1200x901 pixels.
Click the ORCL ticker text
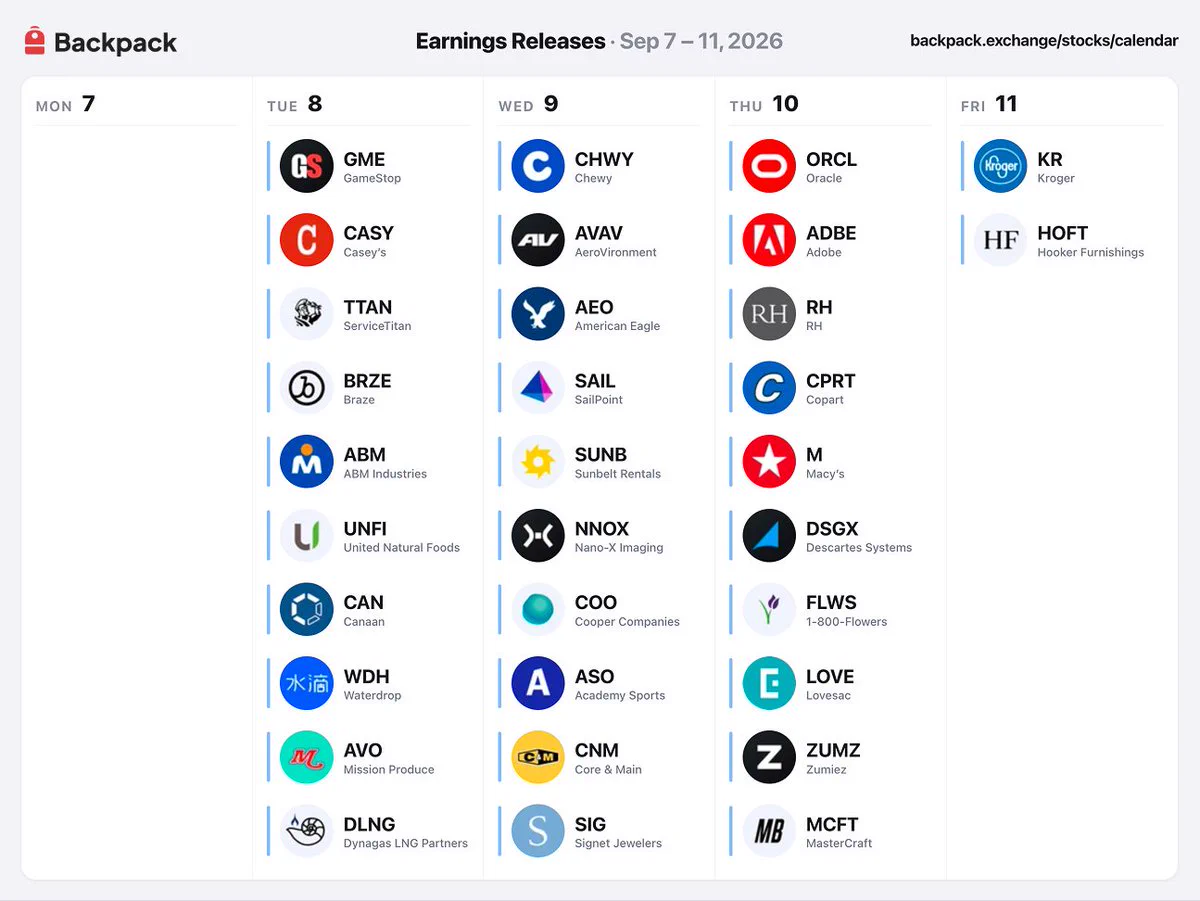(x=831, y=159)
